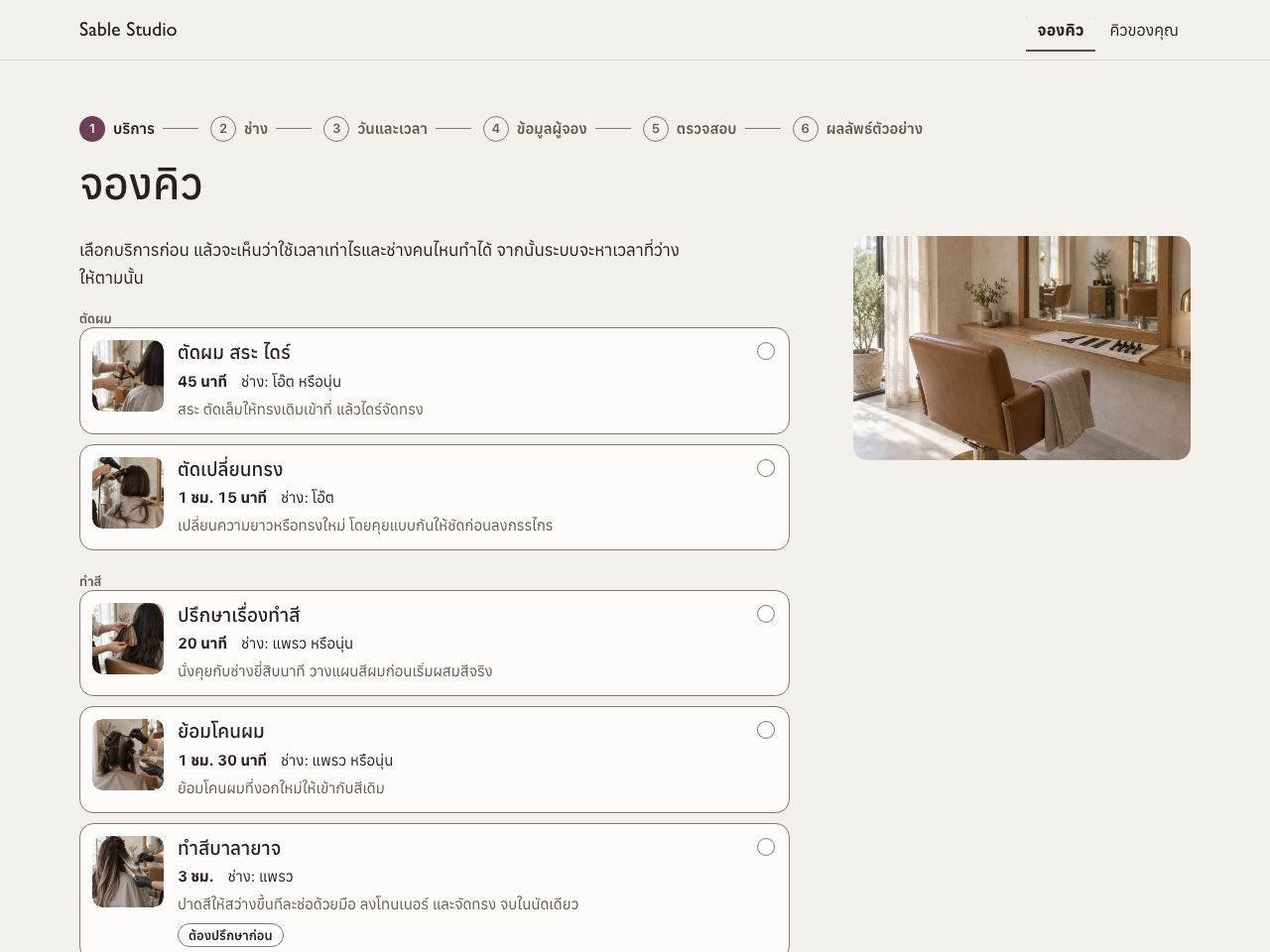Click the ตัดผม สระ ไดร์ service thumbnail

point(128,376)
